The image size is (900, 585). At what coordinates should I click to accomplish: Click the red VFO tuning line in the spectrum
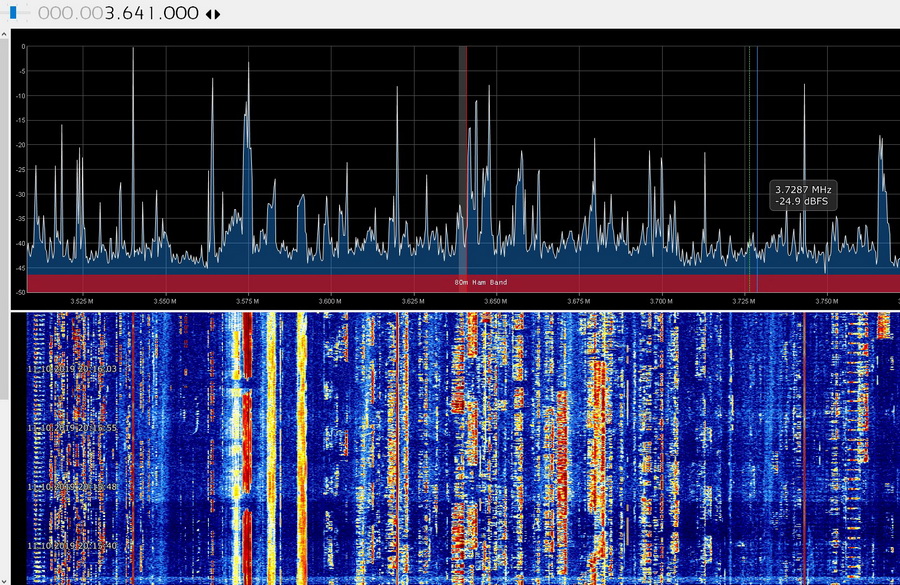pos(466,150)
